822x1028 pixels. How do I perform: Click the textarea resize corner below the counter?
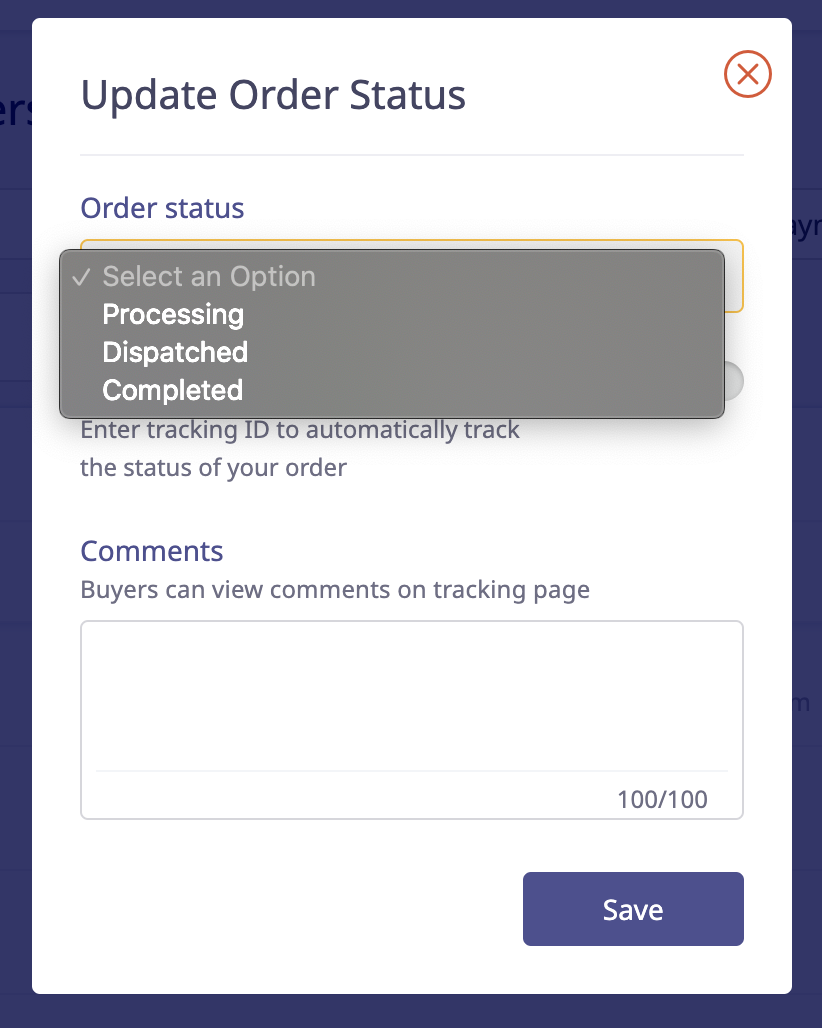tap(738, 814)
